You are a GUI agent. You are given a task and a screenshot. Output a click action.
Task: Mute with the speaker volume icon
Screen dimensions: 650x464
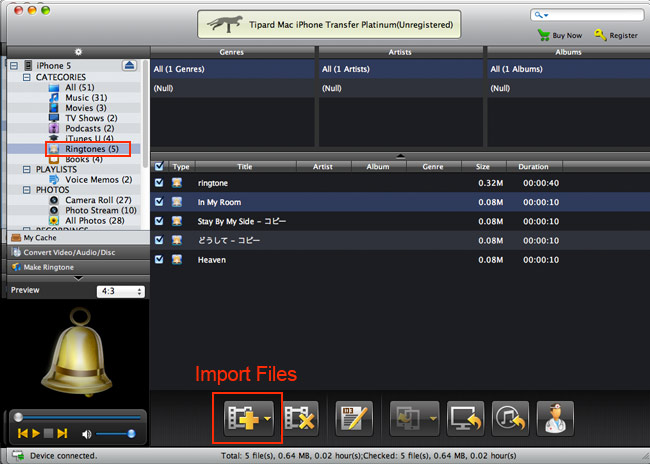pos(86,434)
